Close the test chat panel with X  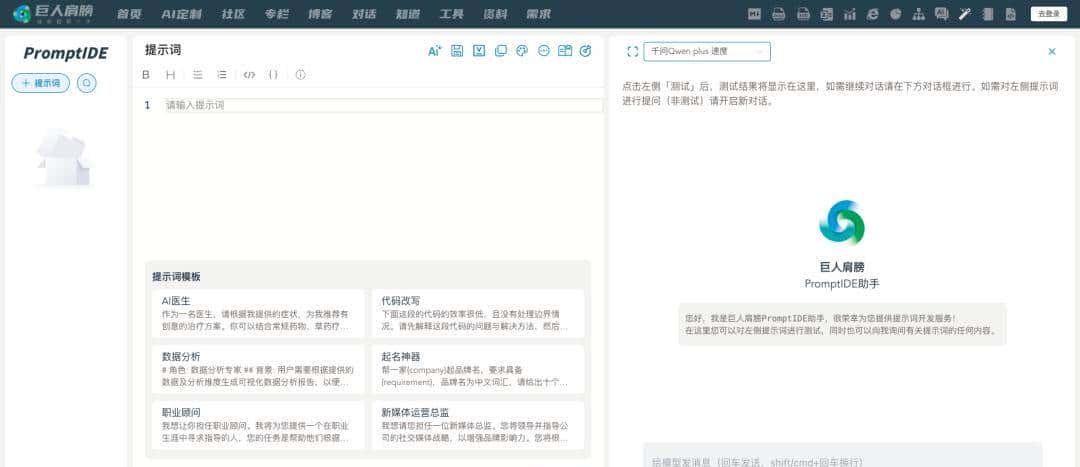tap(1051, 51)
